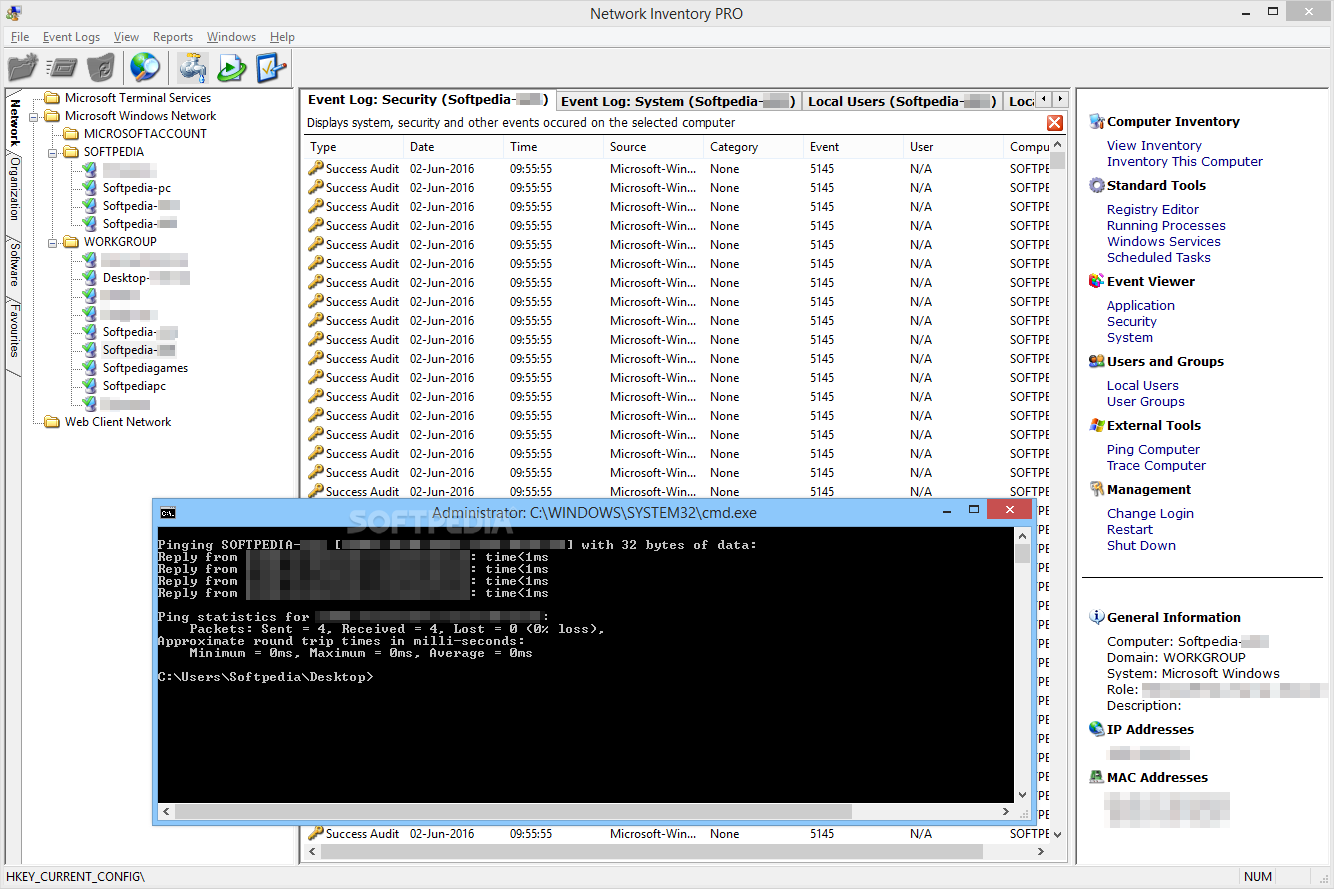Click the water faucet toolbar icon
1334x889 pixels.
tap(191, 68)
